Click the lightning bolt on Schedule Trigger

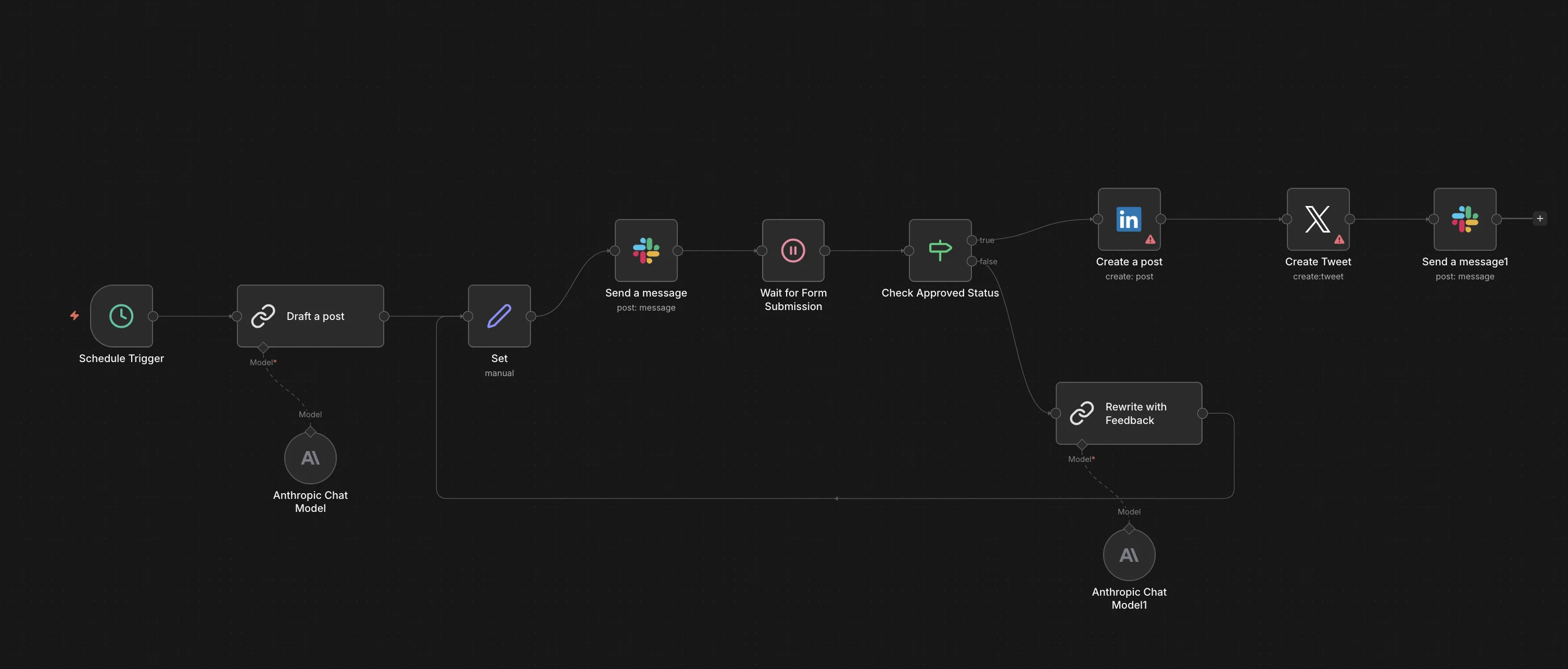(x=74, y=316)
